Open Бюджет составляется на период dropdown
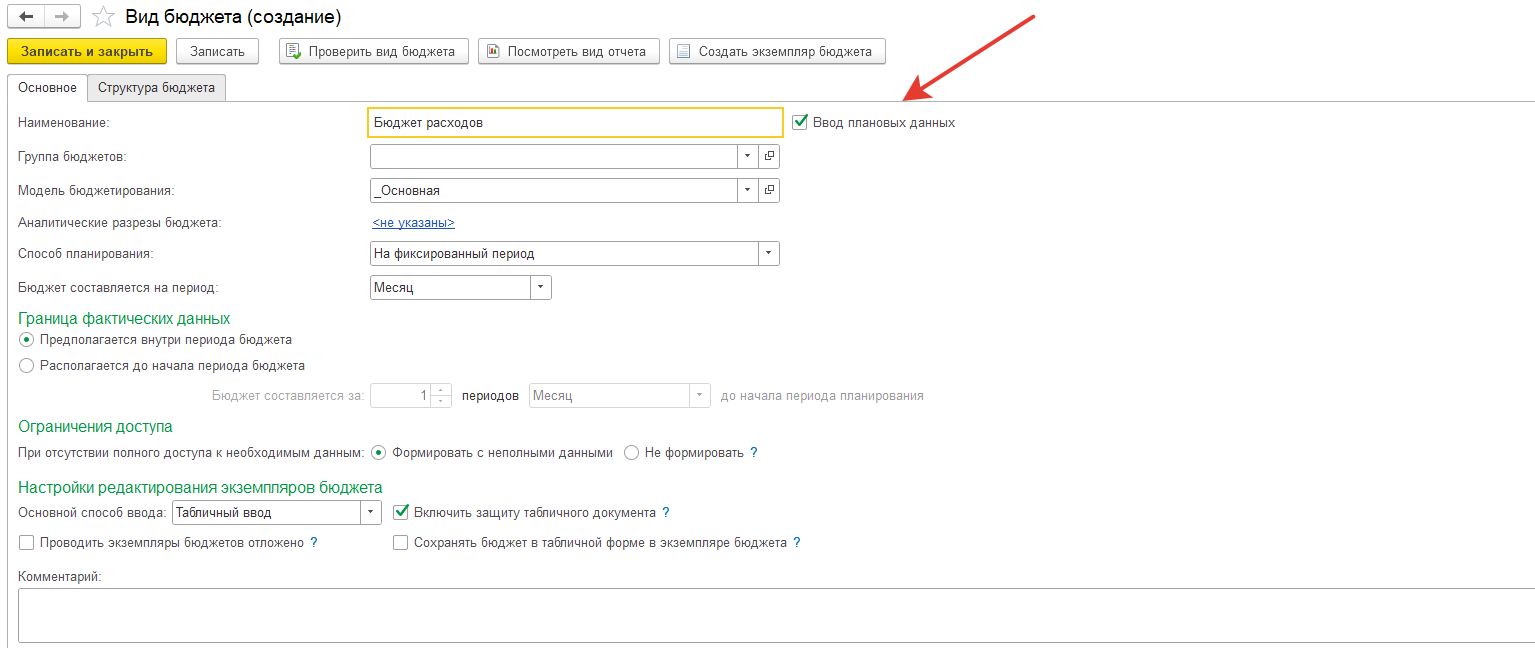The width and height of the screenshot is (1535, 648). [x=540, y=288]
